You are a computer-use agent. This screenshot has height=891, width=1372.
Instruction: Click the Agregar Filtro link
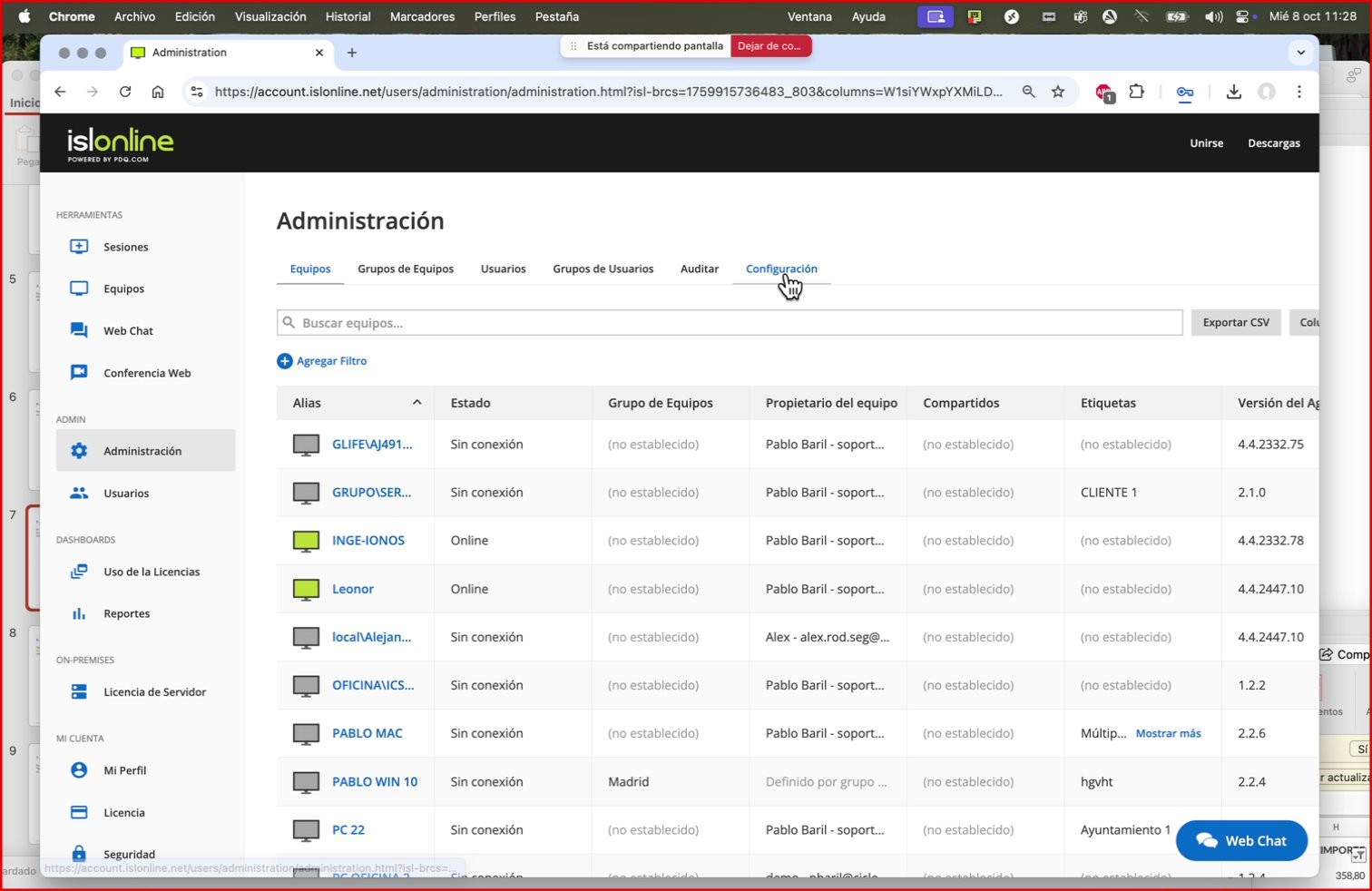[x=322, y=361]
